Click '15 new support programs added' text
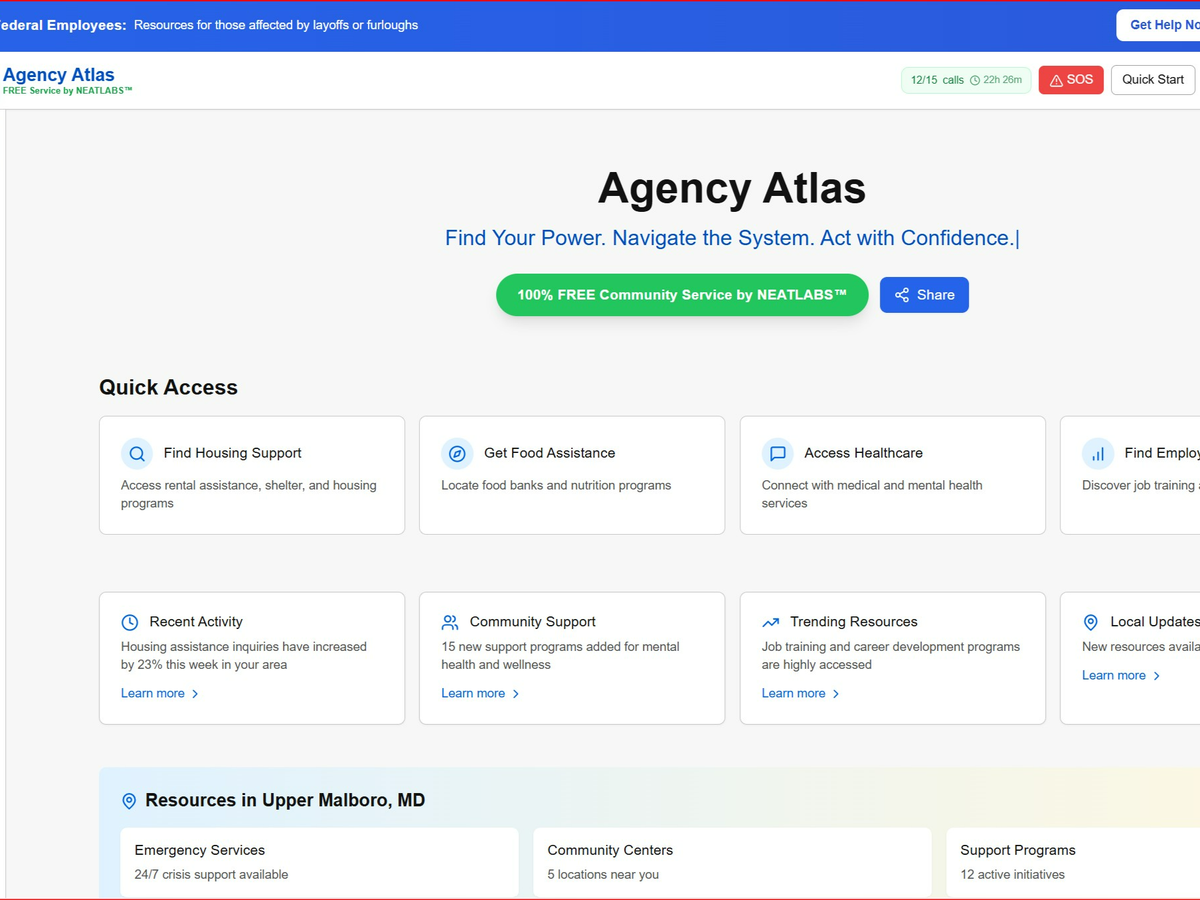 pyautogui.click(x=560, y=656)
